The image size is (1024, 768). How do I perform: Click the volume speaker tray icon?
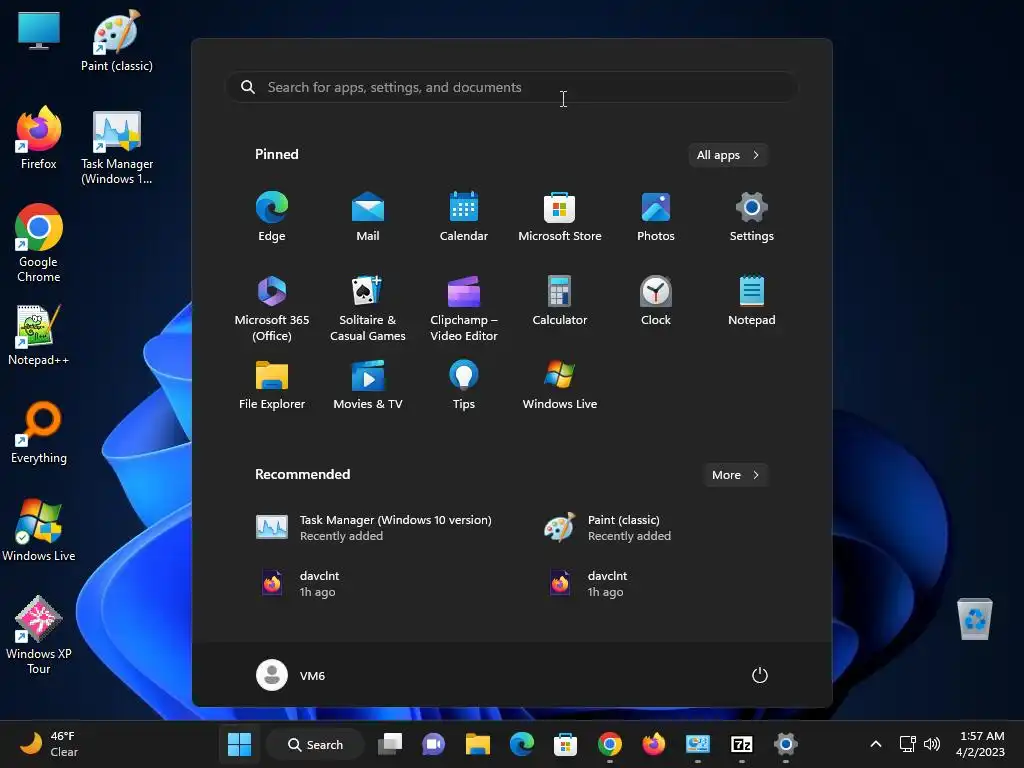[932, 744]
